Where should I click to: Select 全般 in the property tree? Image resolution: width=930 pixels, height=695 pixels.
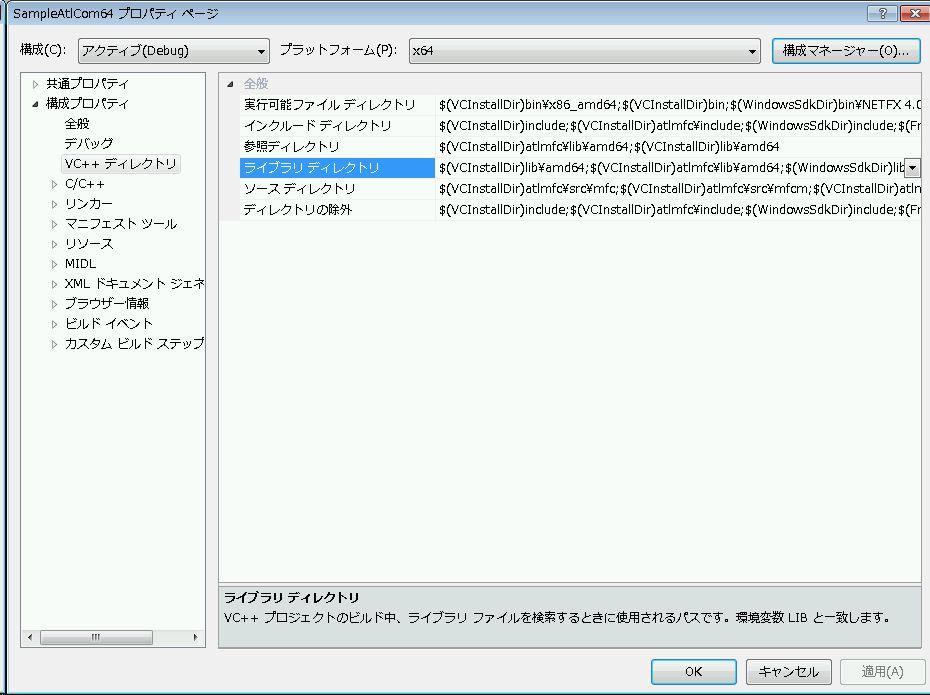pyautogui.click(x=77, y=124)
